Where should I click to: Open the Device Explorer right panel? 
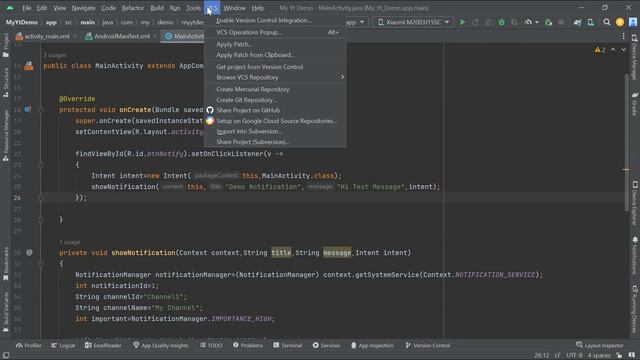pyautogui.click(x=634, y=202)
